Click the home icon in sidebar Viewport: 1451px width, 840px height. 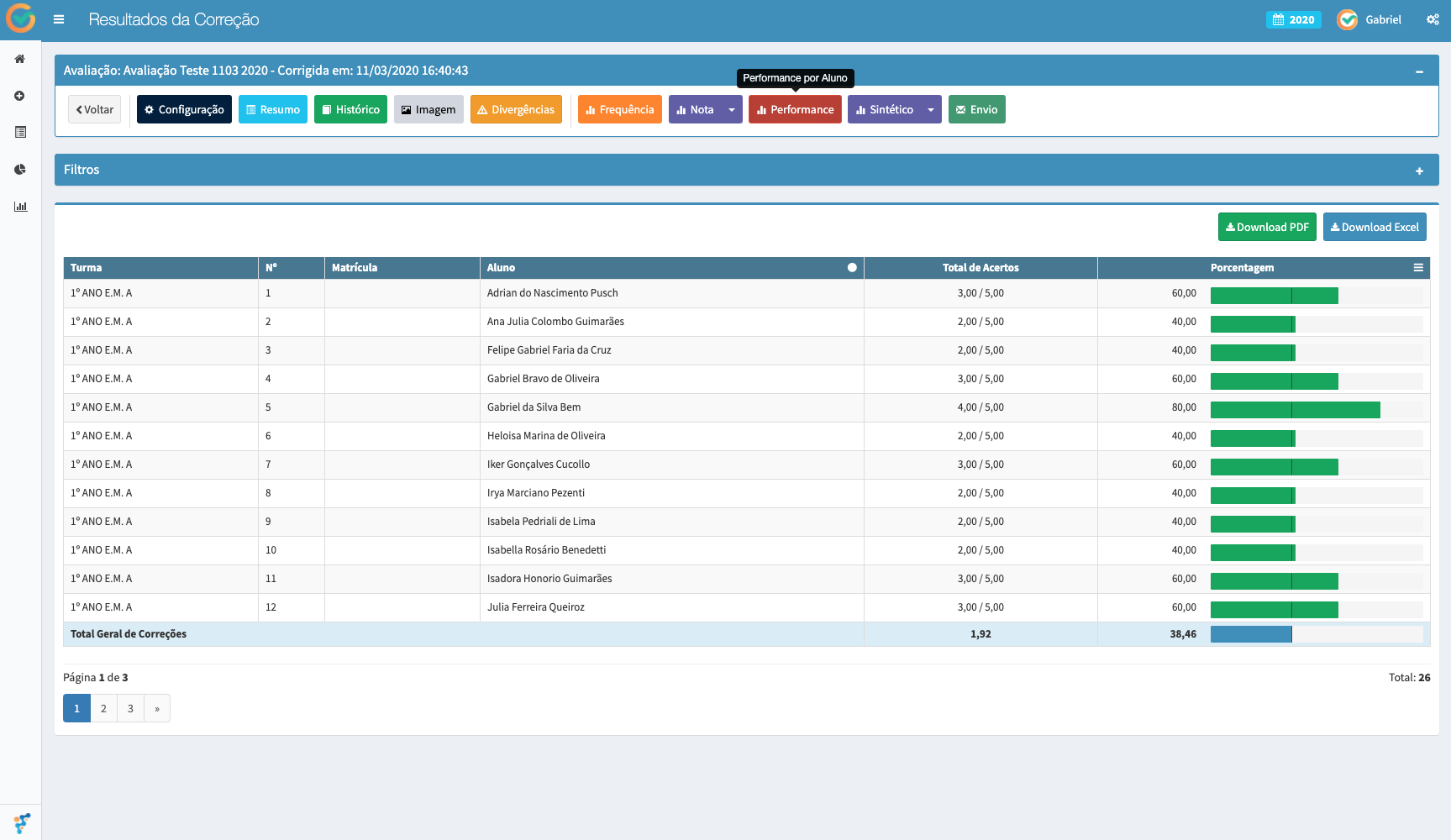pos(20,59)
